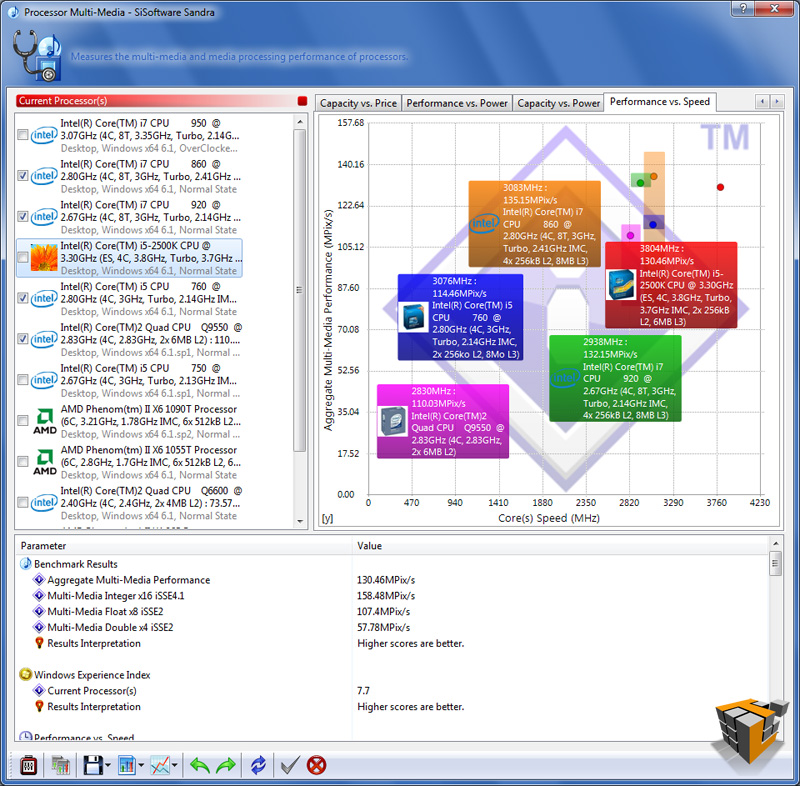This screenshot has height=786, width=800.
Task: Click the Benchmark Results group icon
Action: tap(26, 564)
